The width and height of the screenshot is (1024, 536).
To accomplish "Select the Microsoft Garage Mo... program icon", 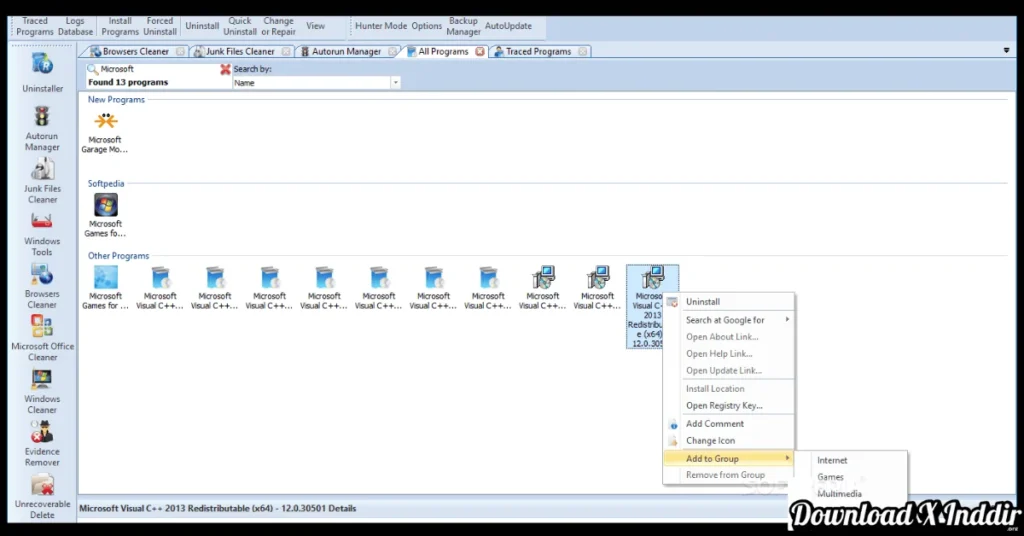I will (105, 133).
